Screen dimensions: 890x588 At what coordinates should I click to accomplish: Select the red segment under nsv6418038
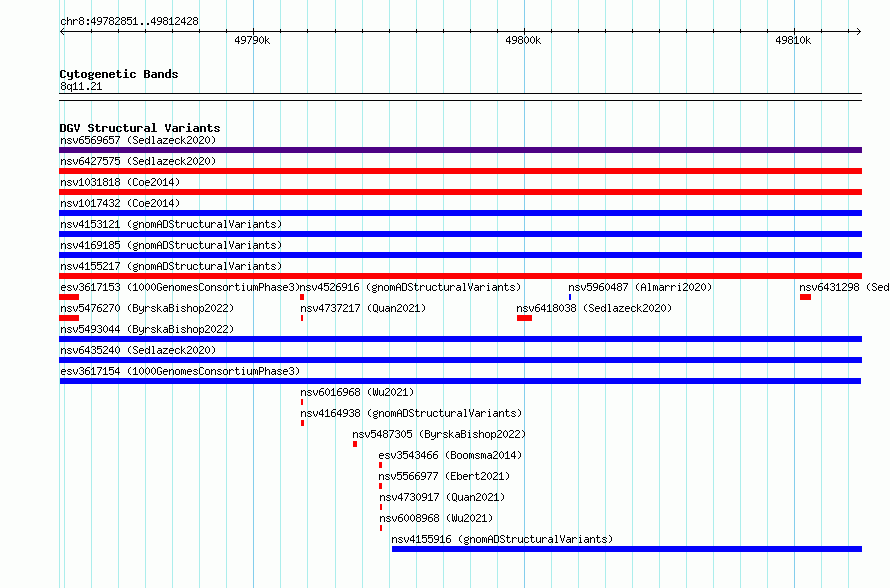point(524,318)
